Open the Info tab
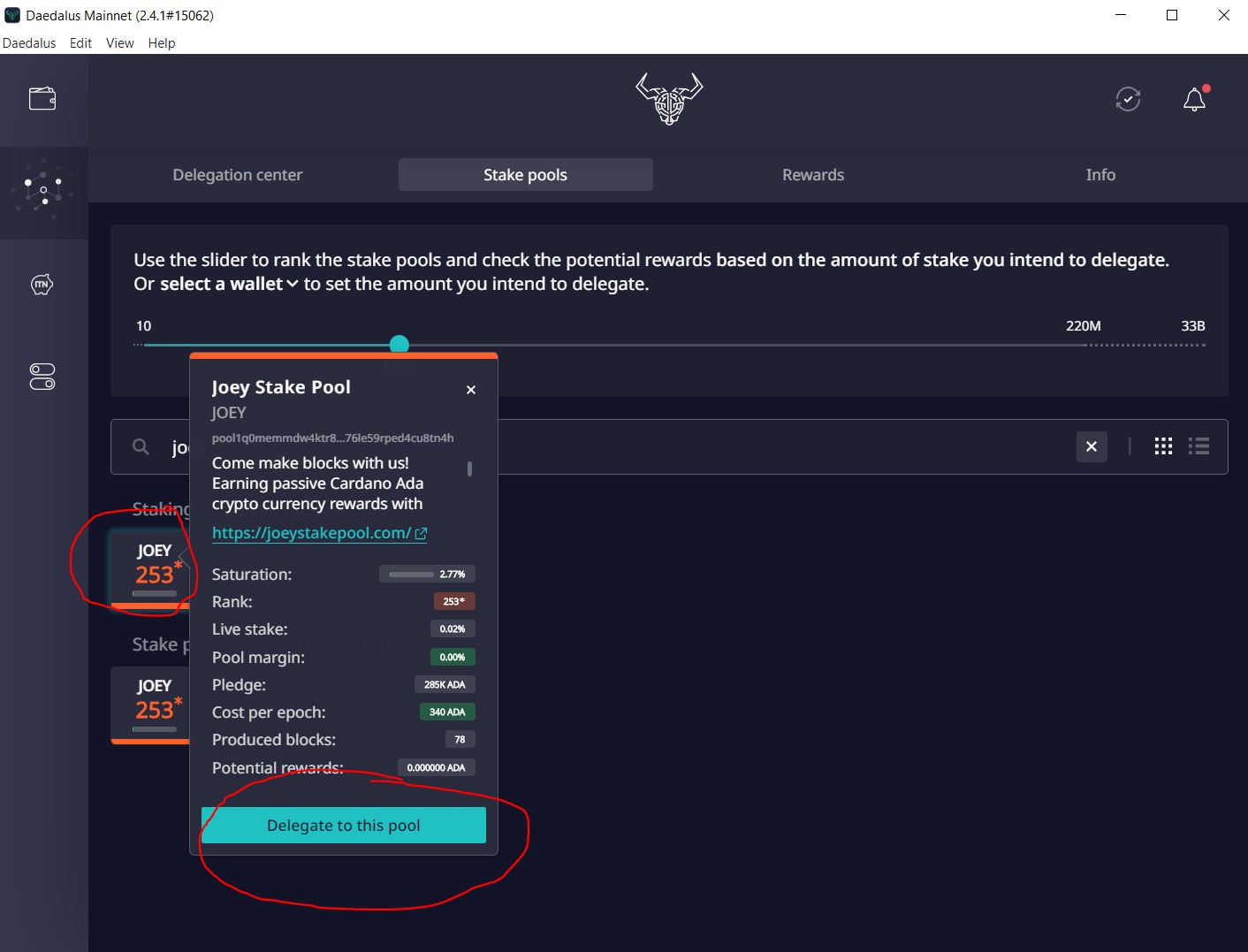The image size is (1248, 952). pyautogui.click(x=1100, y=175)
